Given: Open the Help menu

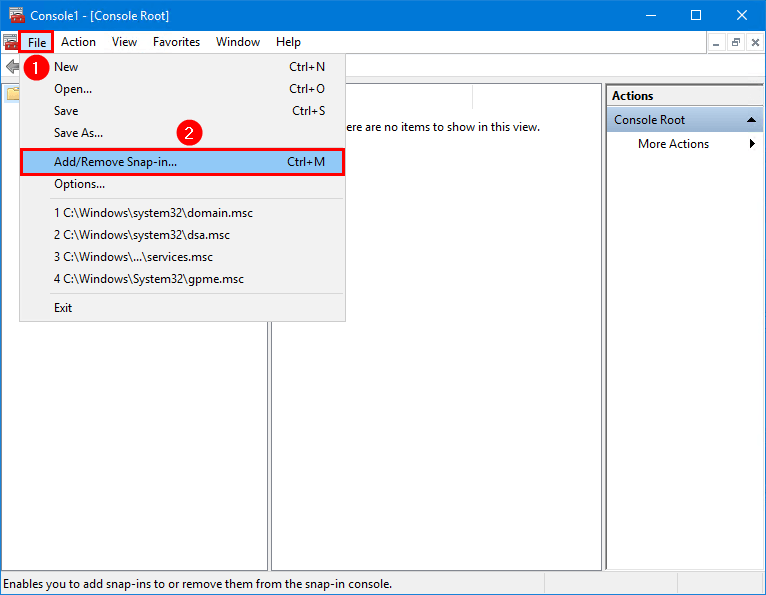Looking at the screenshot, I should tap(288, 42).
